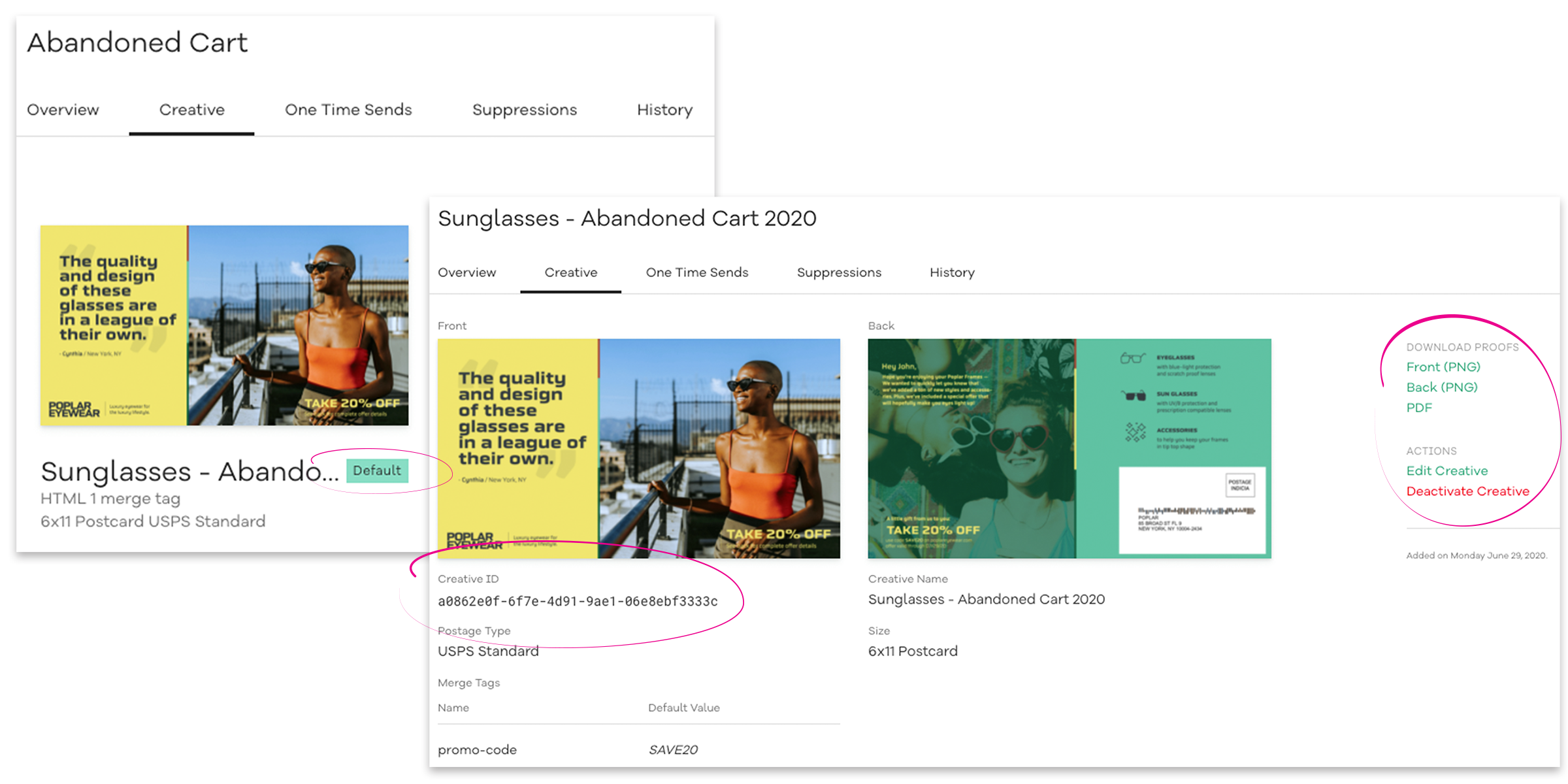Screen dimensions: 1568x784
Task: Download the Back (PNG) proof
Action: [1442, 387]
